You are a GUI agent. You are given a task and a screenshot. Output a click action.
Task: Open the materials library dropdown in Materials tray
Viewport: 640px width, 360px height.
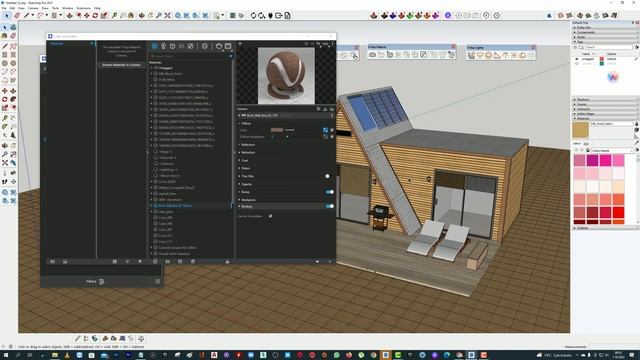tap(611, 150)
